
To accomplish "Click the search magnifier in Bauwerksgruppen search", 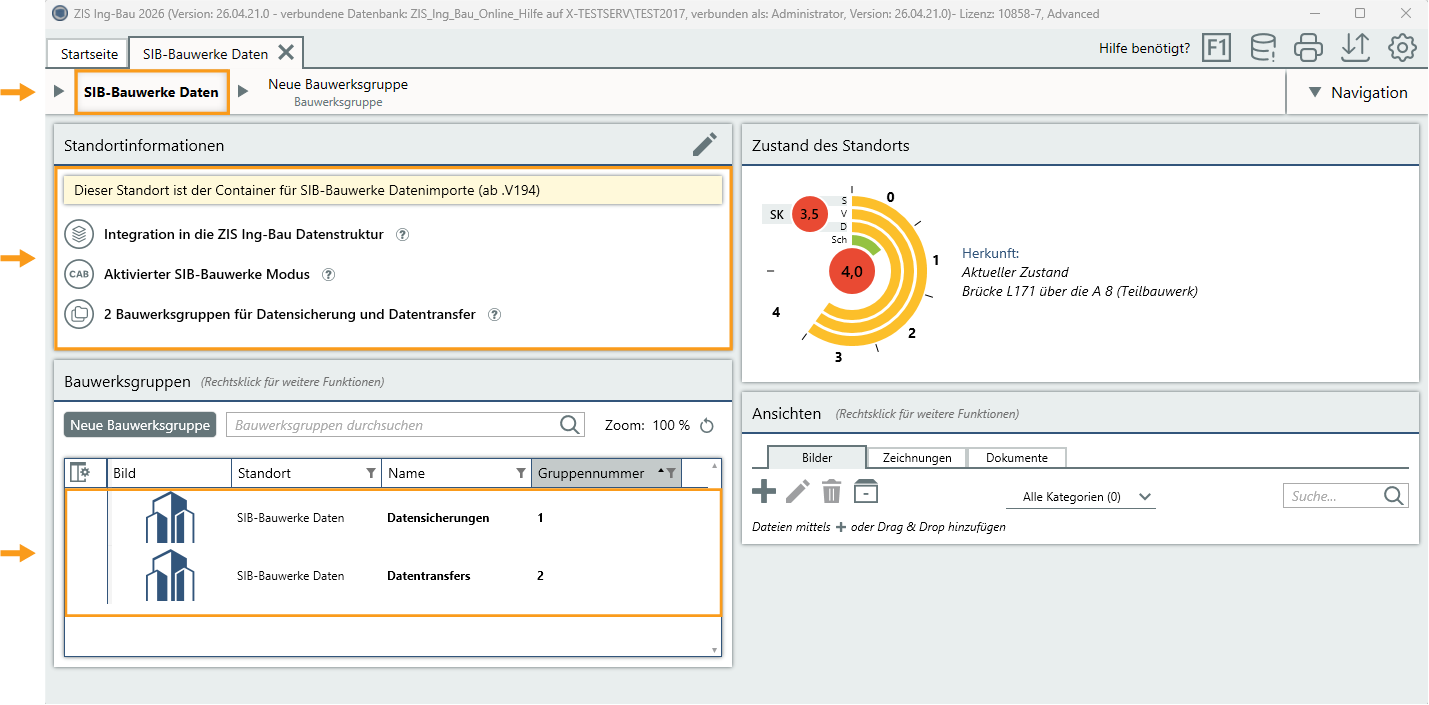I will click(570, 425).
